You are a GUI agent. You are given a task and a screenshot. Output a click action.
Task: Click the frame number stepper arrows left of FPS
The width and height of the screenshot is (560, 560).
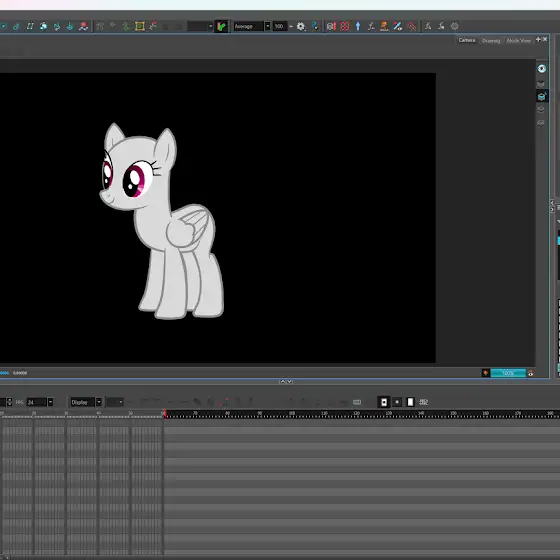(x=10, y=402)
